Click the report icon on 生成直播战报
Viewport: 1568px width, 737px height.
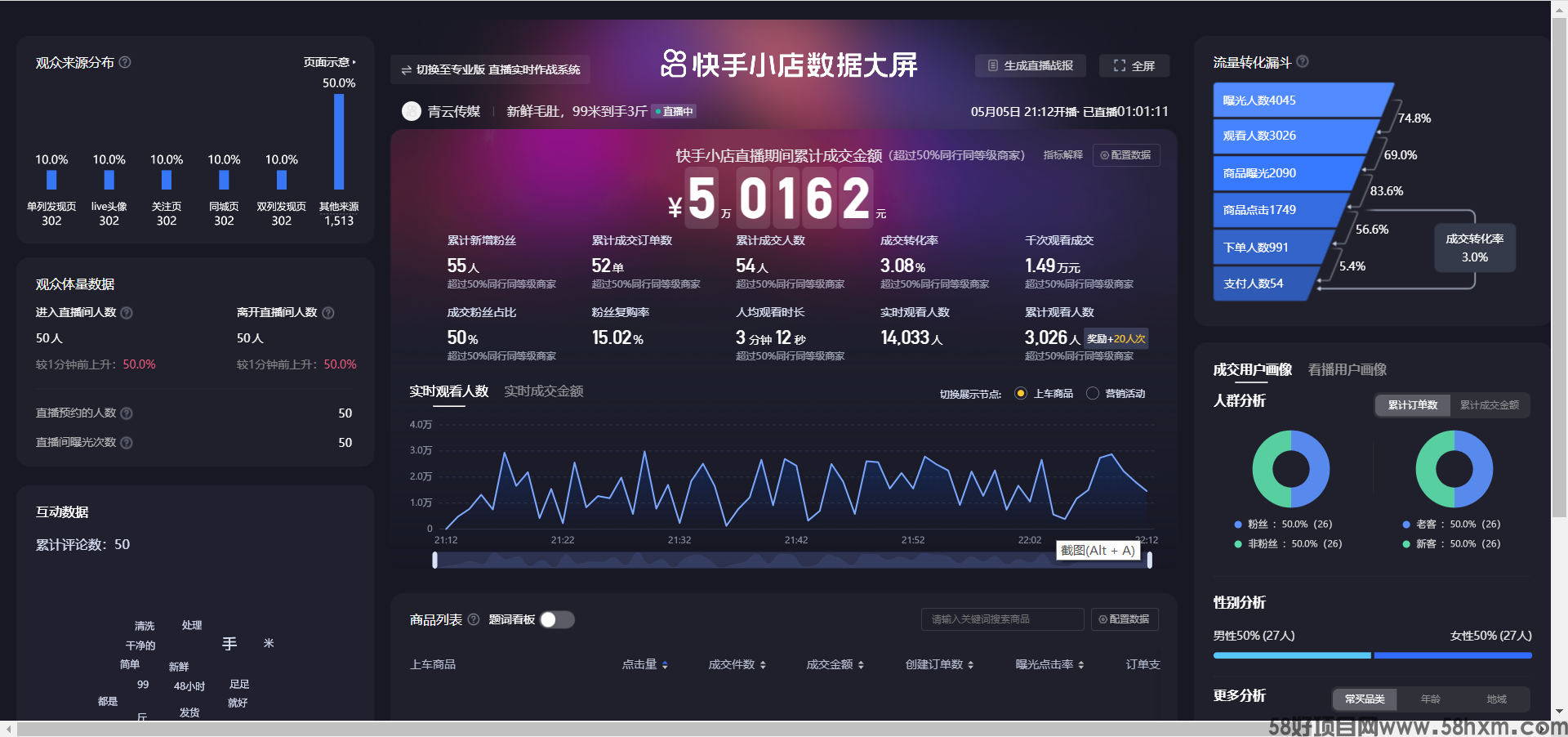point(993,65)
